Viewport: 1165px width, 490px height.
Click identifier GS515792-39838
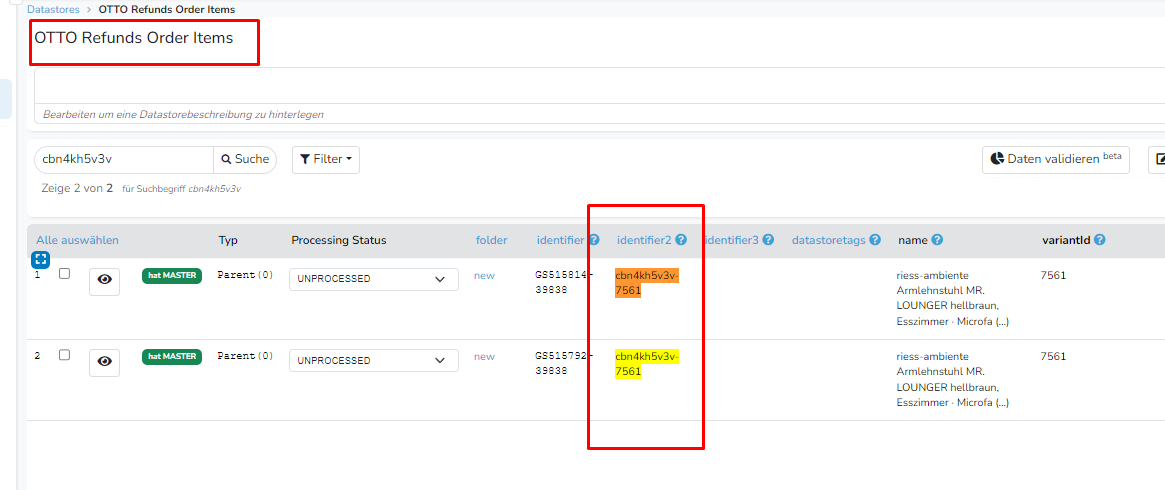565,364
